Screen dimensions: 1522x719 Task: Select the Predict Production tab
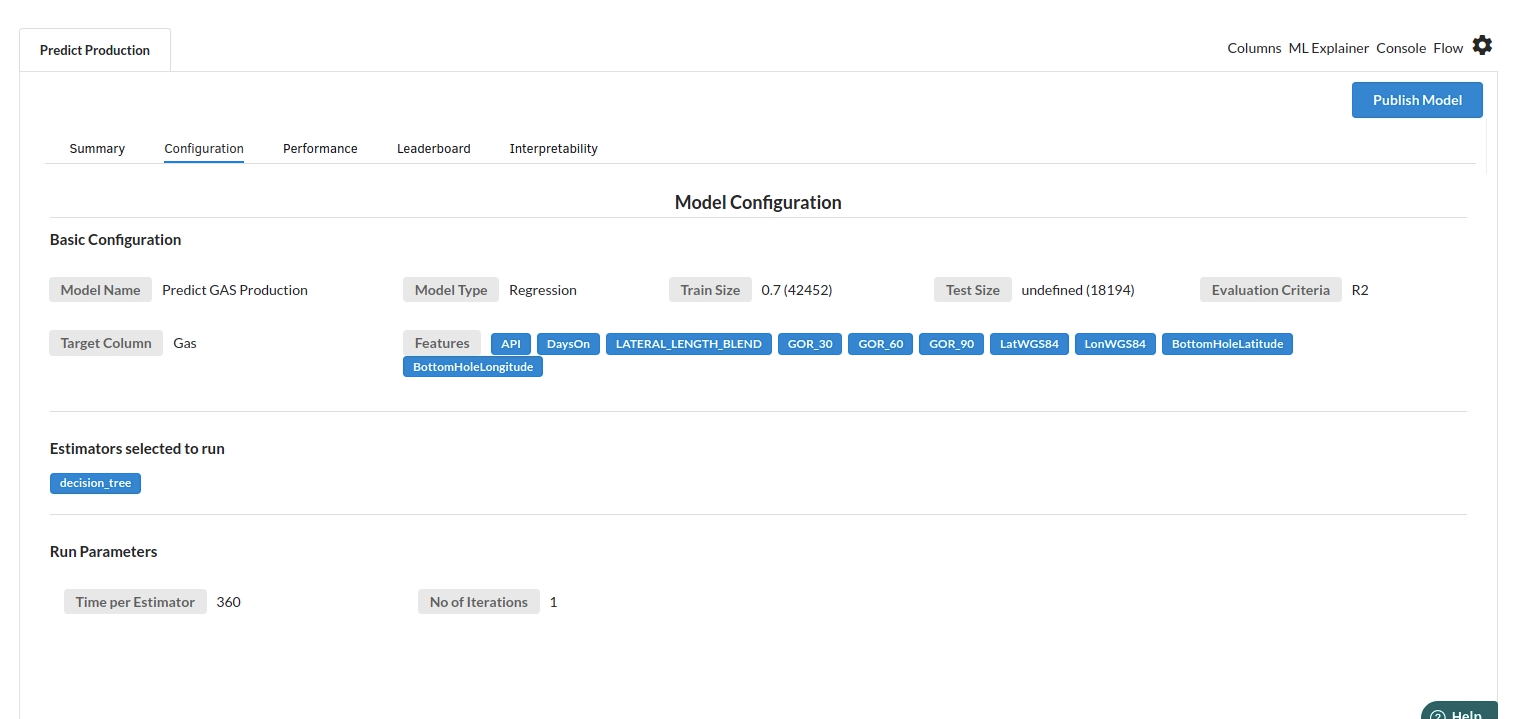click(95, 50)
